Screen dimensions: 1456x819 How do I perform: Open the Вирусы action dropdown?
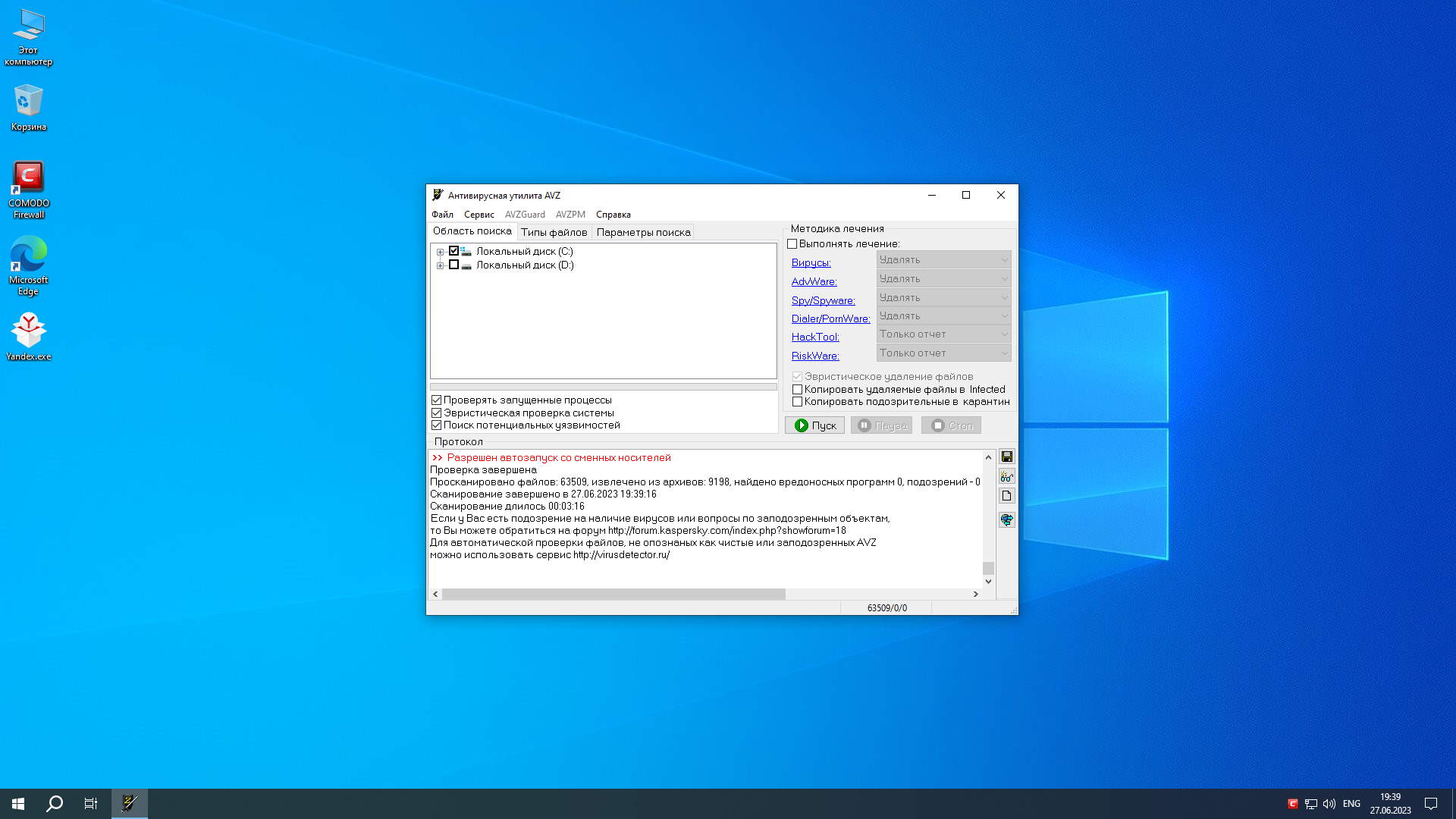pos(943,260)
